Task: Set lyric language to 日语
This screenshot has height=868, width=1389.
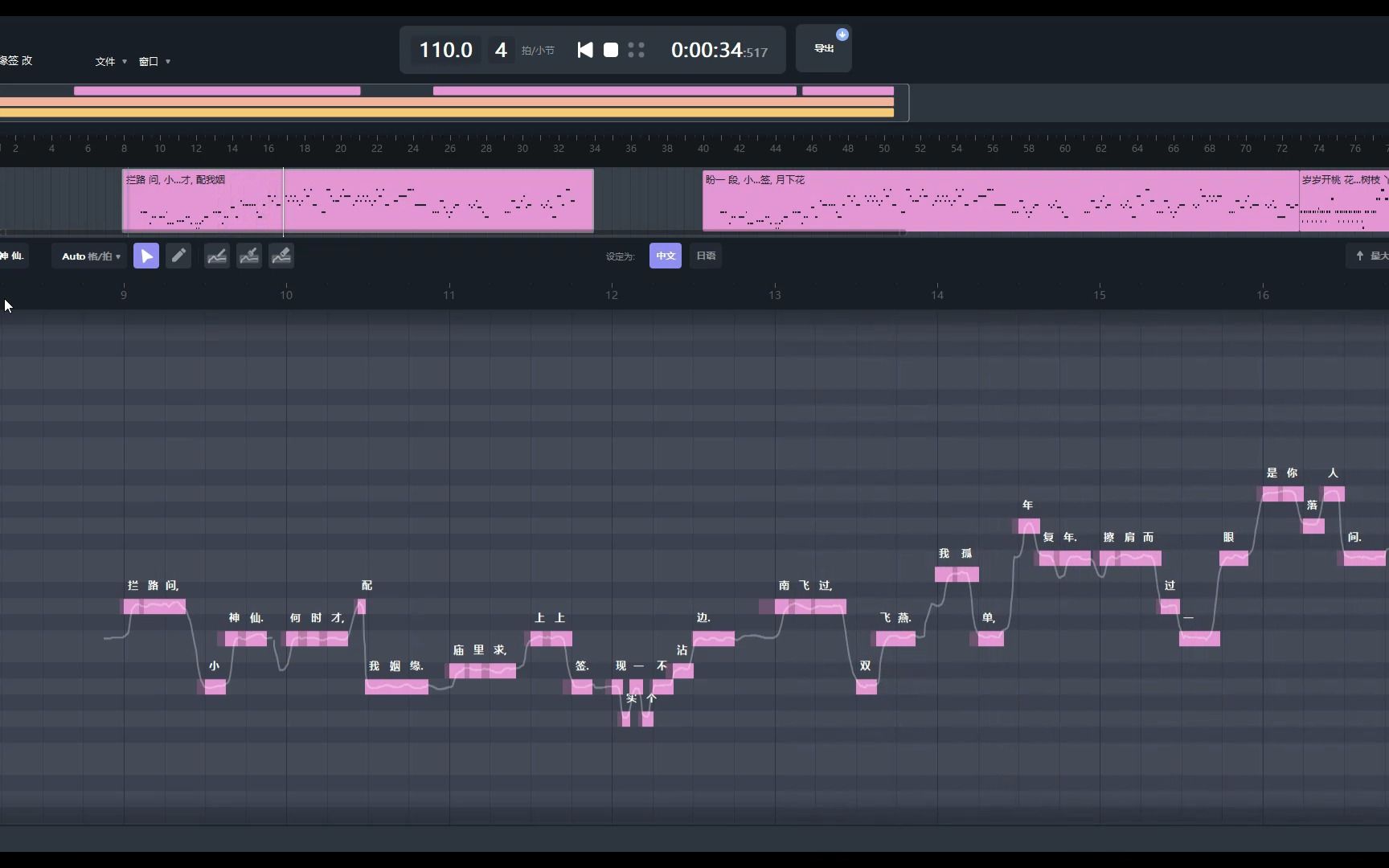Action: pyautogui.click(x=706, y=256)
